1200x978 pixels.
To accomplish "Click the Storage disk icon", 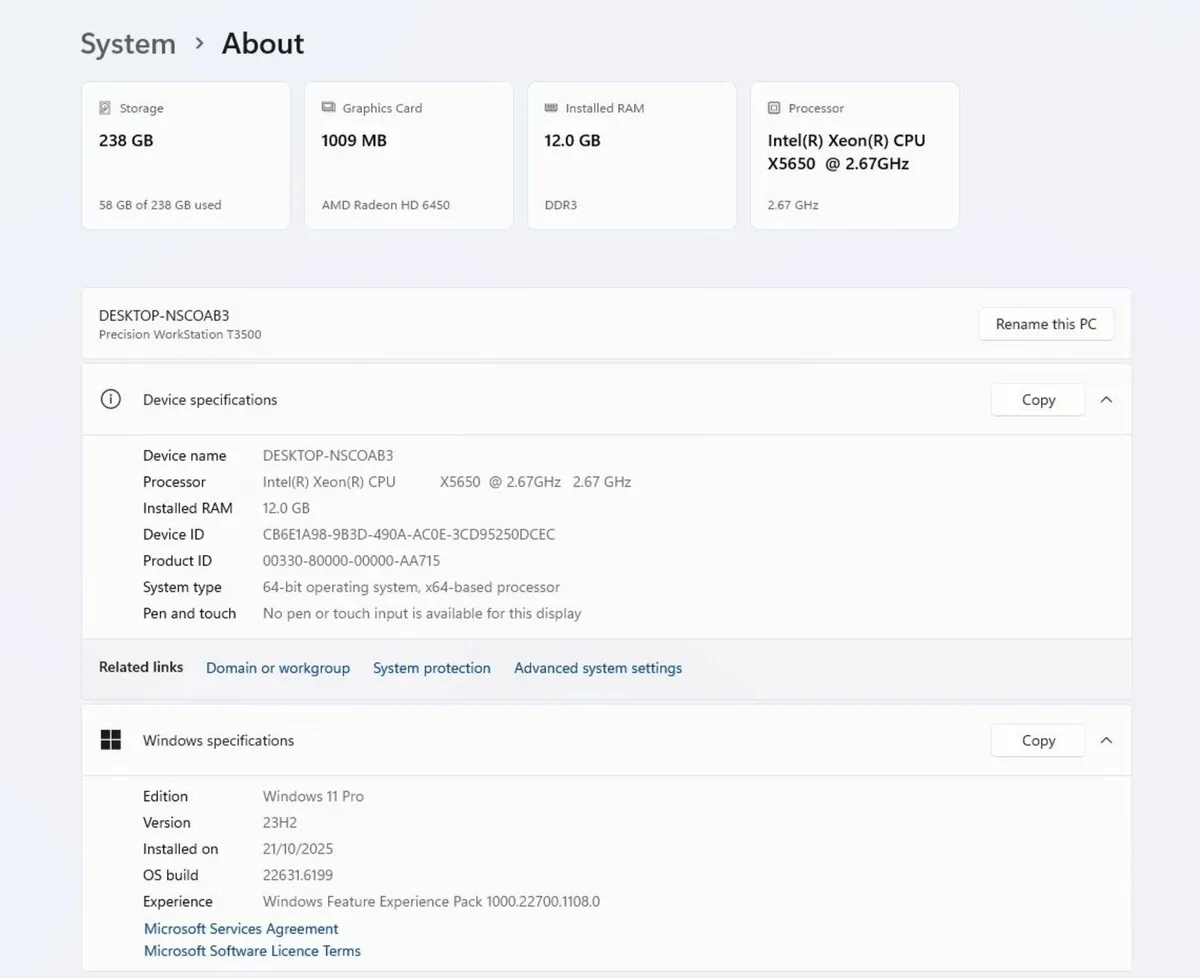I will (105, 108).
